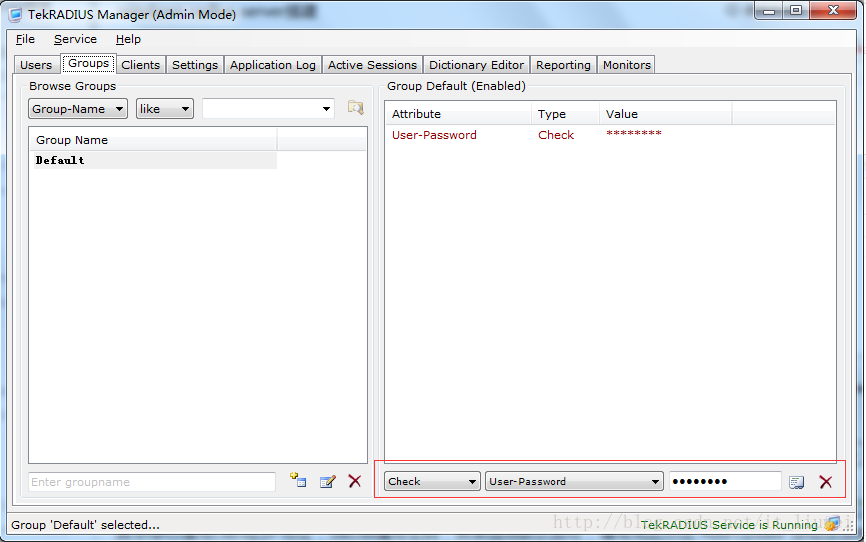Select the Default group row

(155, 160)
